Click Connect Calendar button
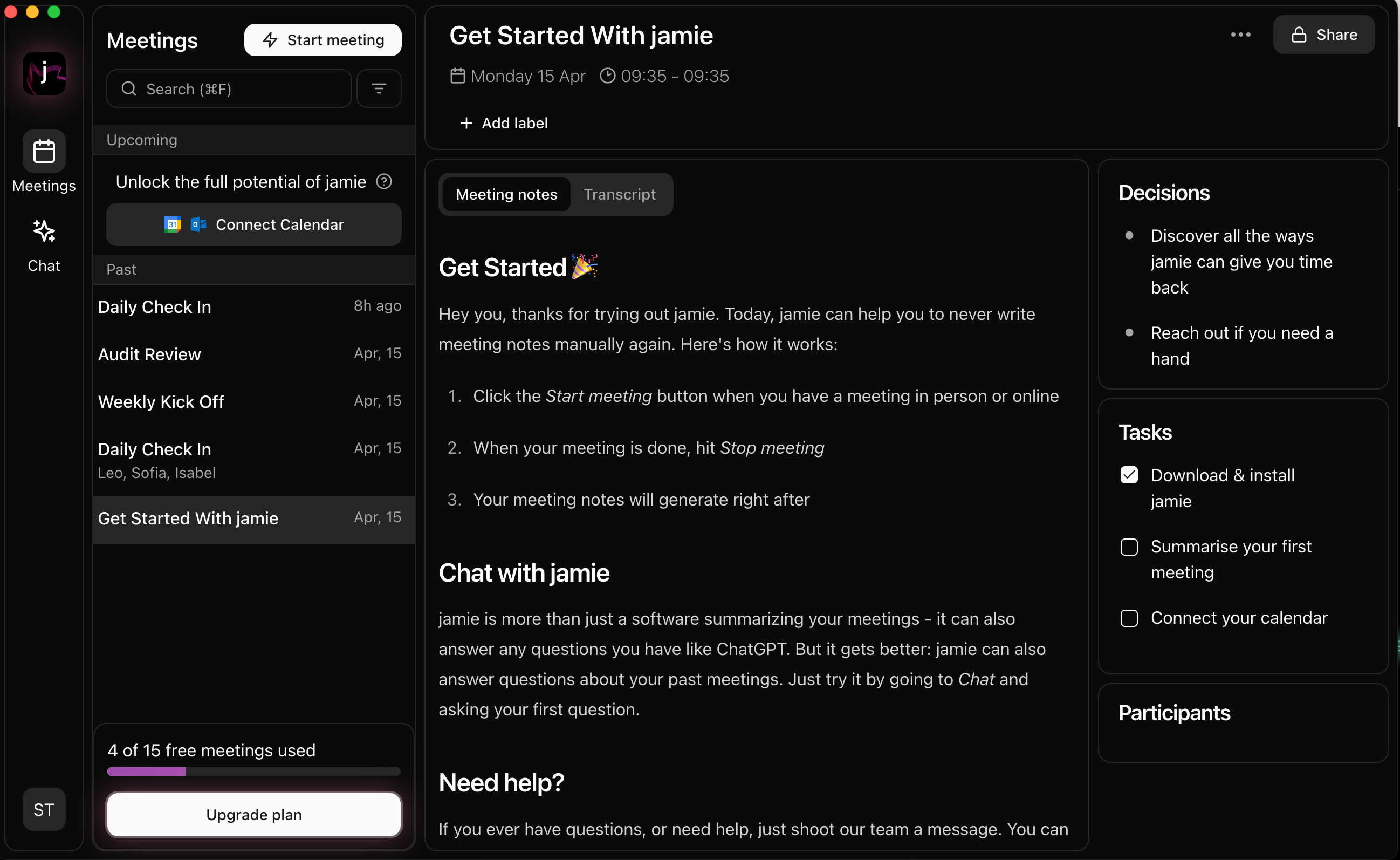This screenshot has height=860, width=1400. pyautogui.click(x=253, y=224)
